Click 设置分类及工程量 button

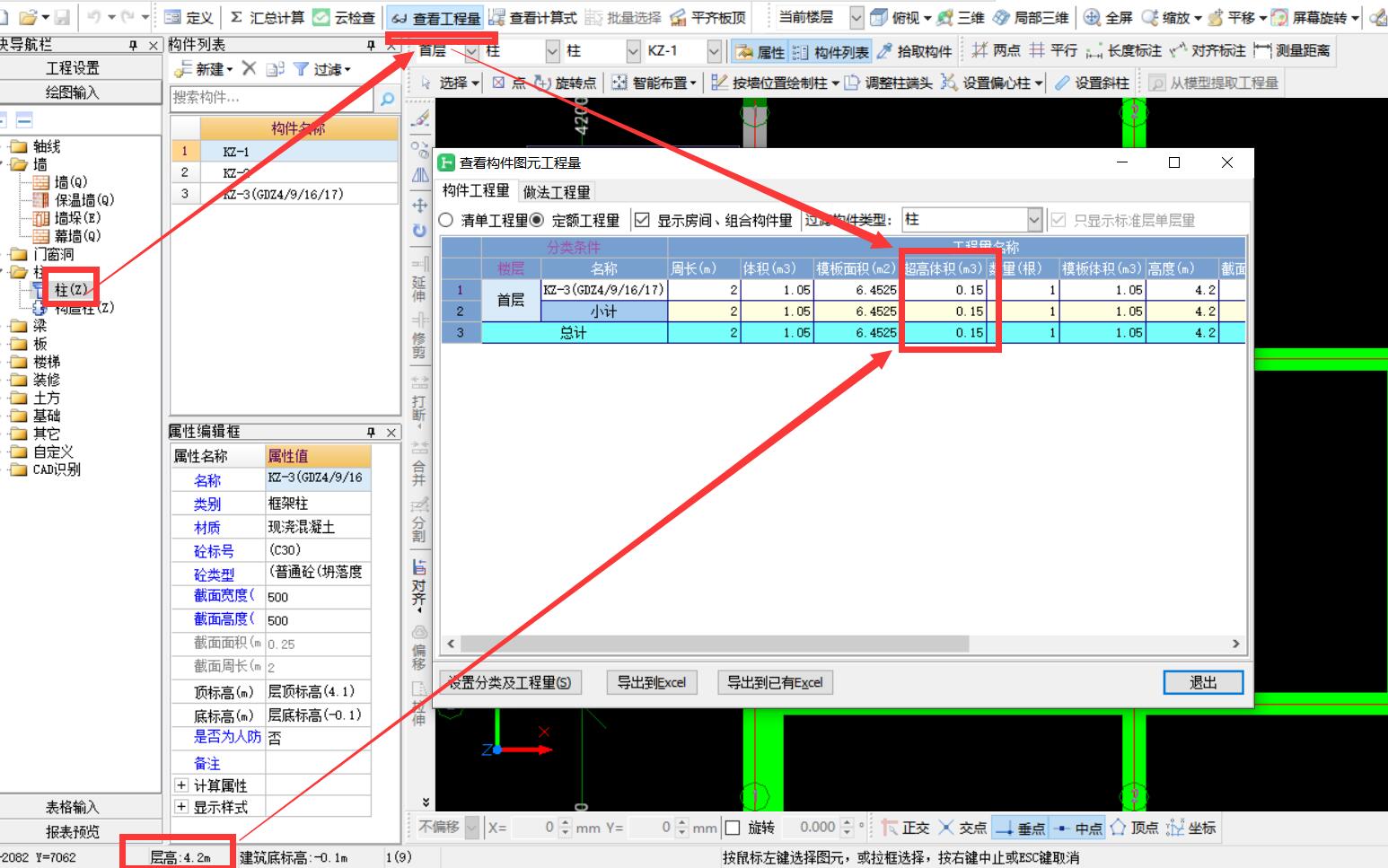pos(510,682)
